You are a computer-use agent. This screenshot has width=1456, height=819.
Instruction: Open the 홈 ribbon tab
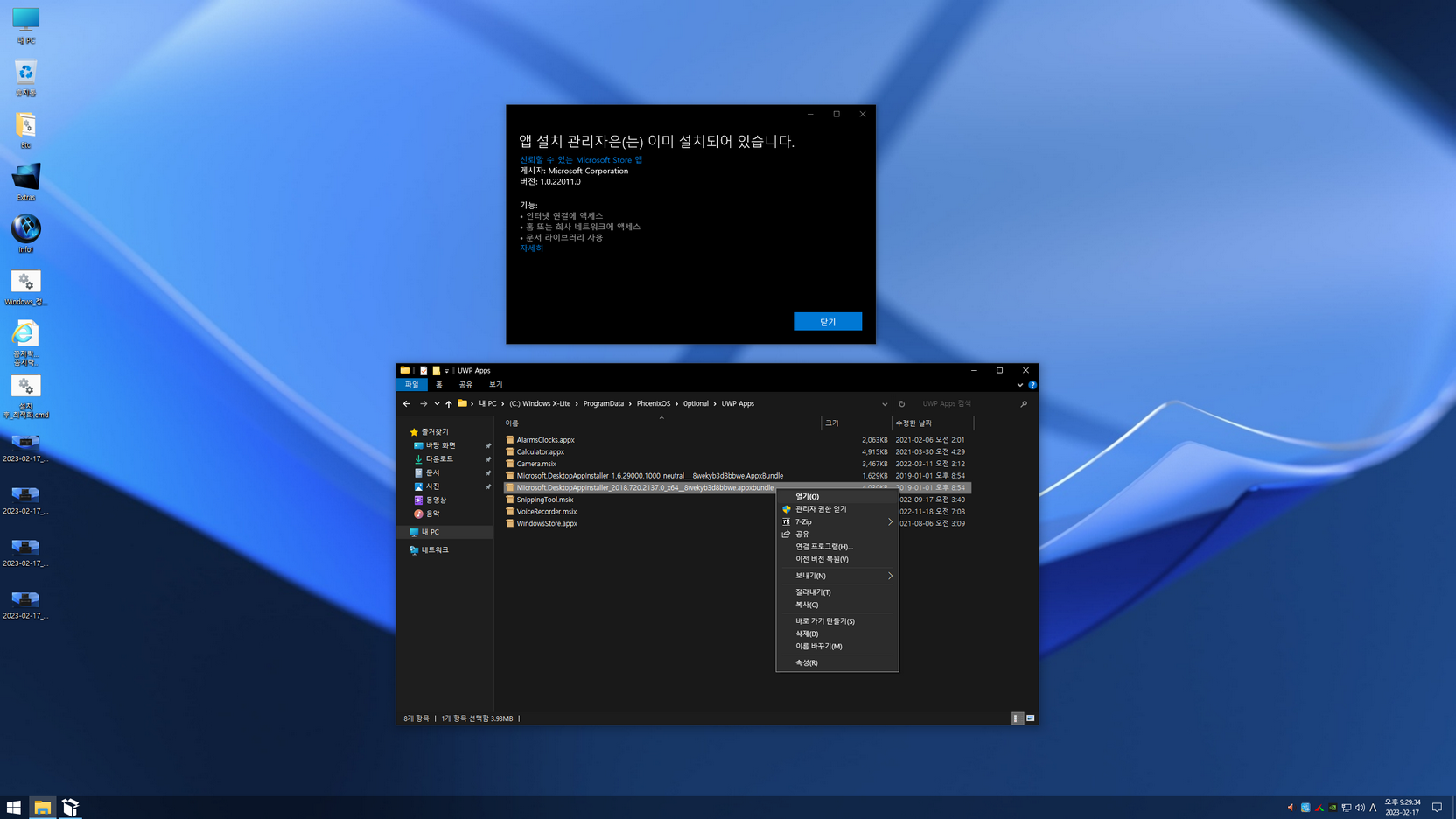point(439,385)
